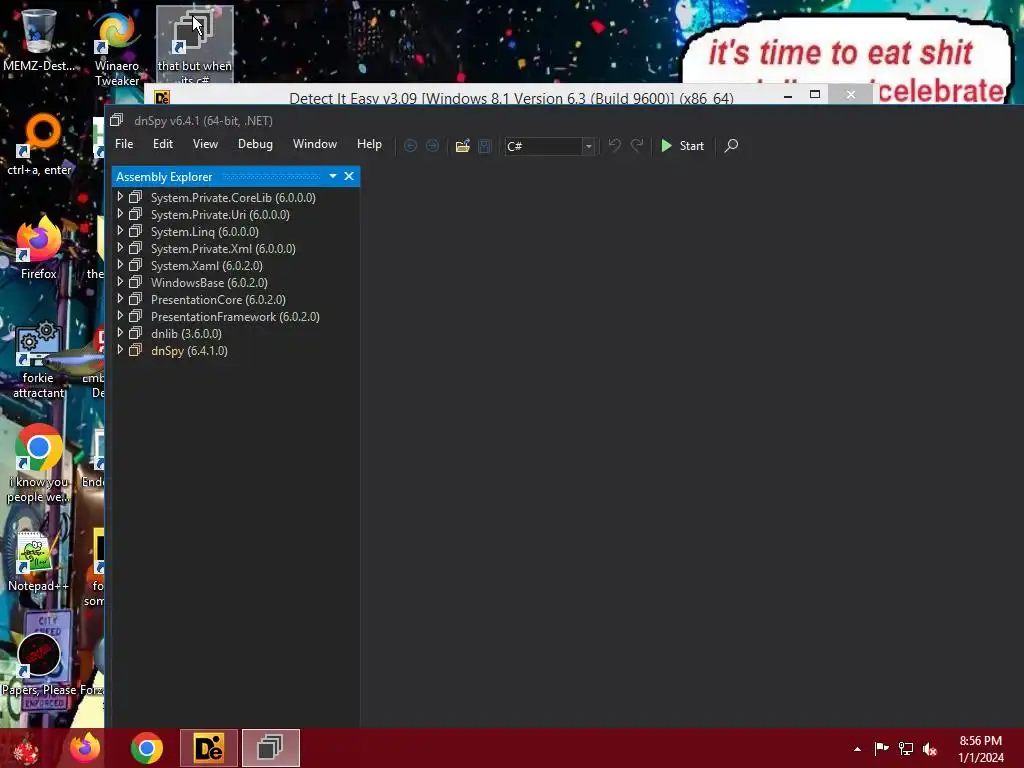Open the Window menu

tap(315, 144)
